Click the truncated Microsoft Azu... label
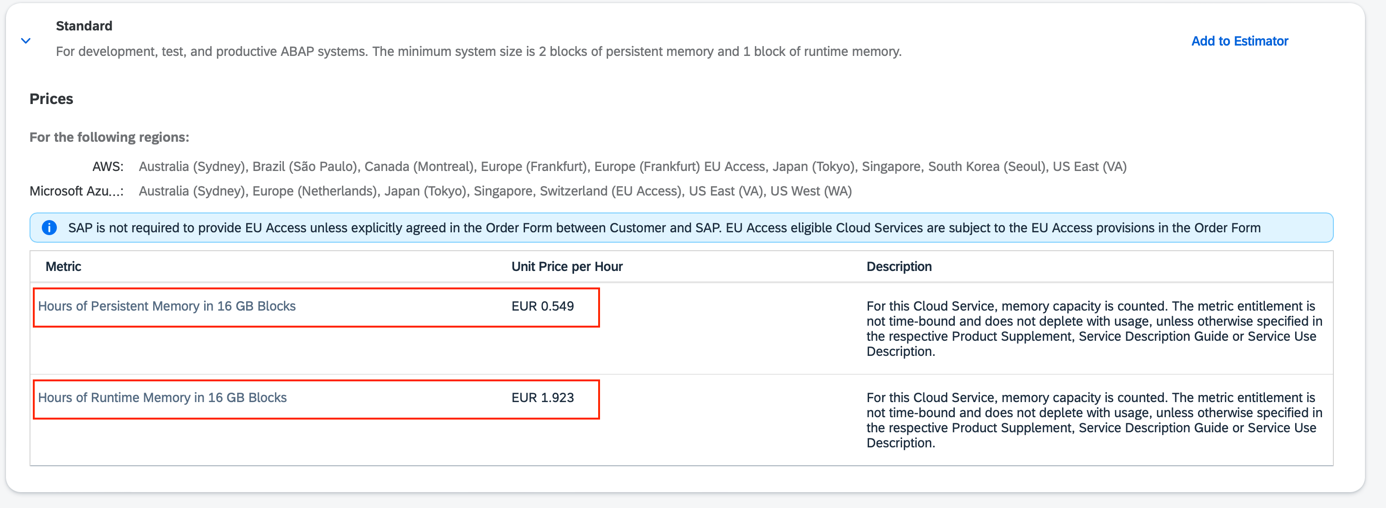The width and height of the screenshot is (1390, 513). (x=76, y=191)
